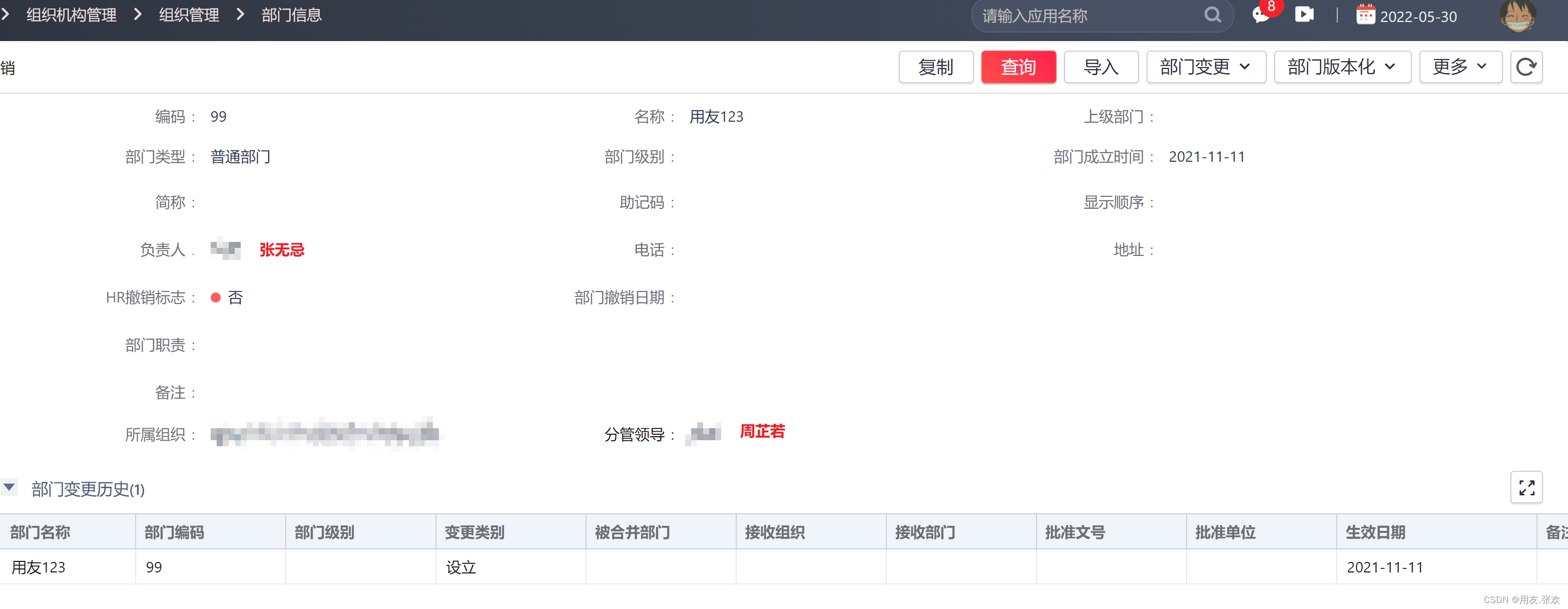This screenshot has width=1568, height=609.
Task: Open the 部门版本化 dropdown menu
Action: coord(1342,67)
